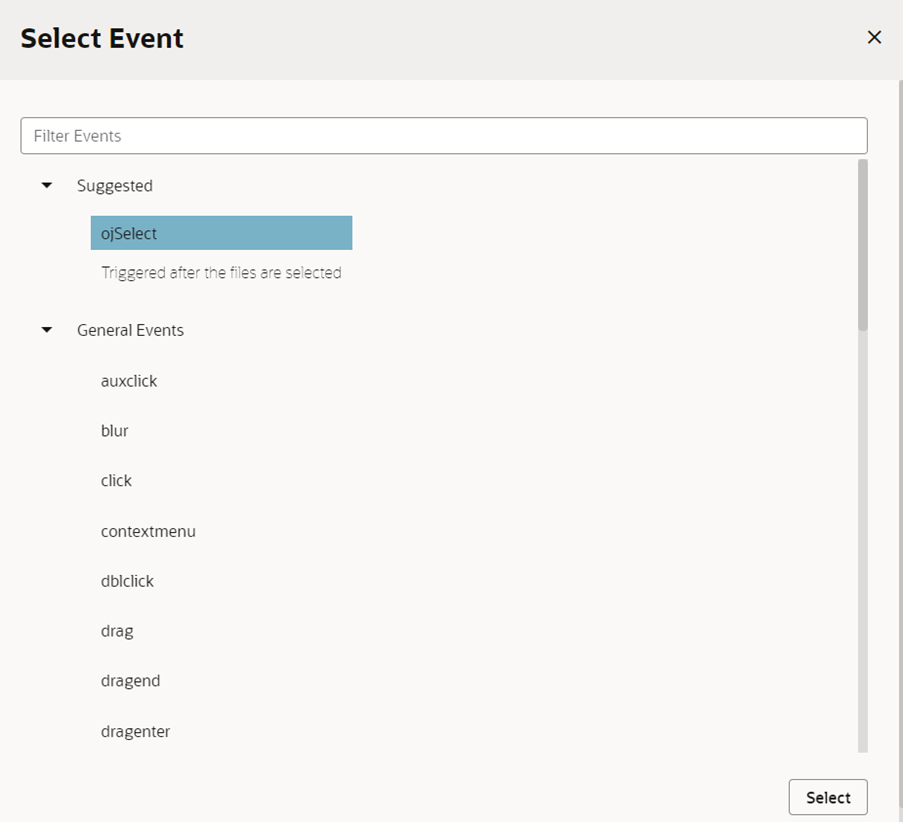This screenshot has height=822, width=903.
Task: Select the auxclick event
Action: [129, 381]
